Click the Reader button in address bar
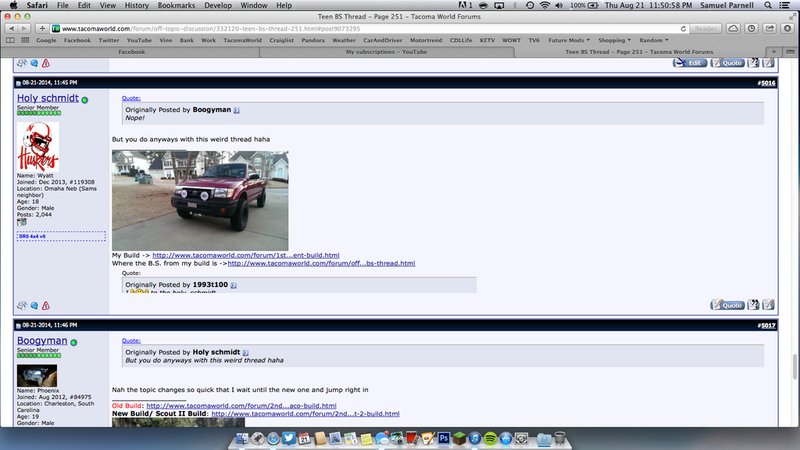Screen dimensions: 800x450 tap(706, 29)
